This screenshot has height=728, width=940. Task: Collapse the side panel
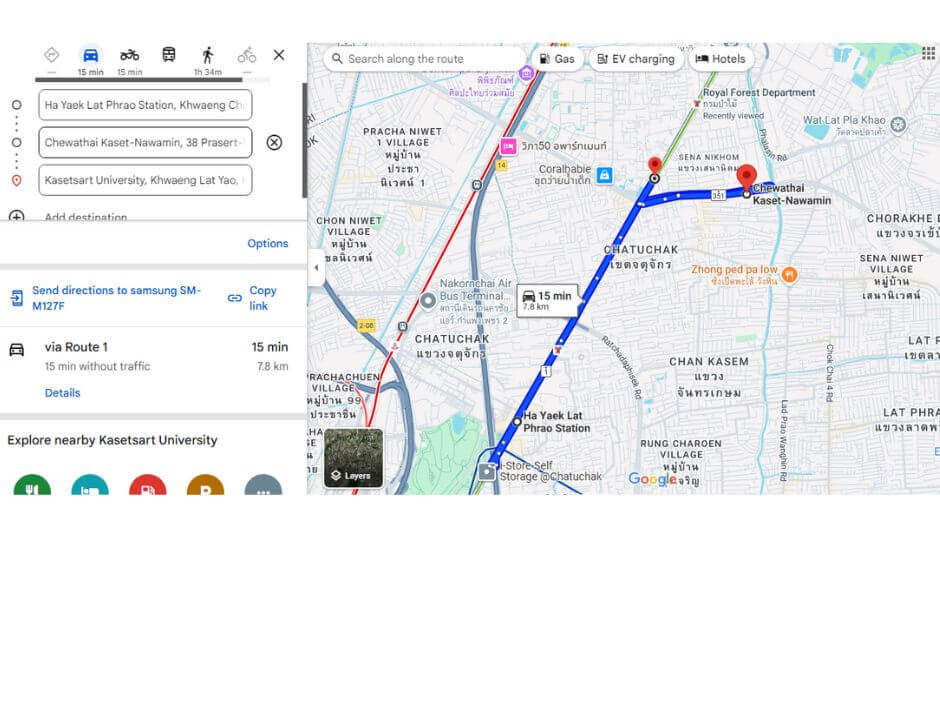pos(317,268)
